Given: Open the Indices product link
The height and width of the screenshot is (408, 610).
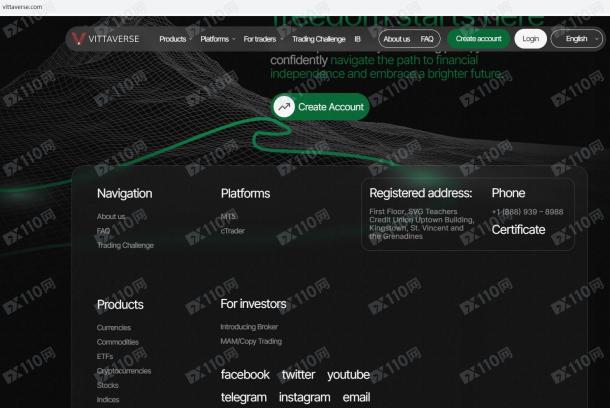Looking at the screenshot, I should pyautogui.click(x=108, y=399).
